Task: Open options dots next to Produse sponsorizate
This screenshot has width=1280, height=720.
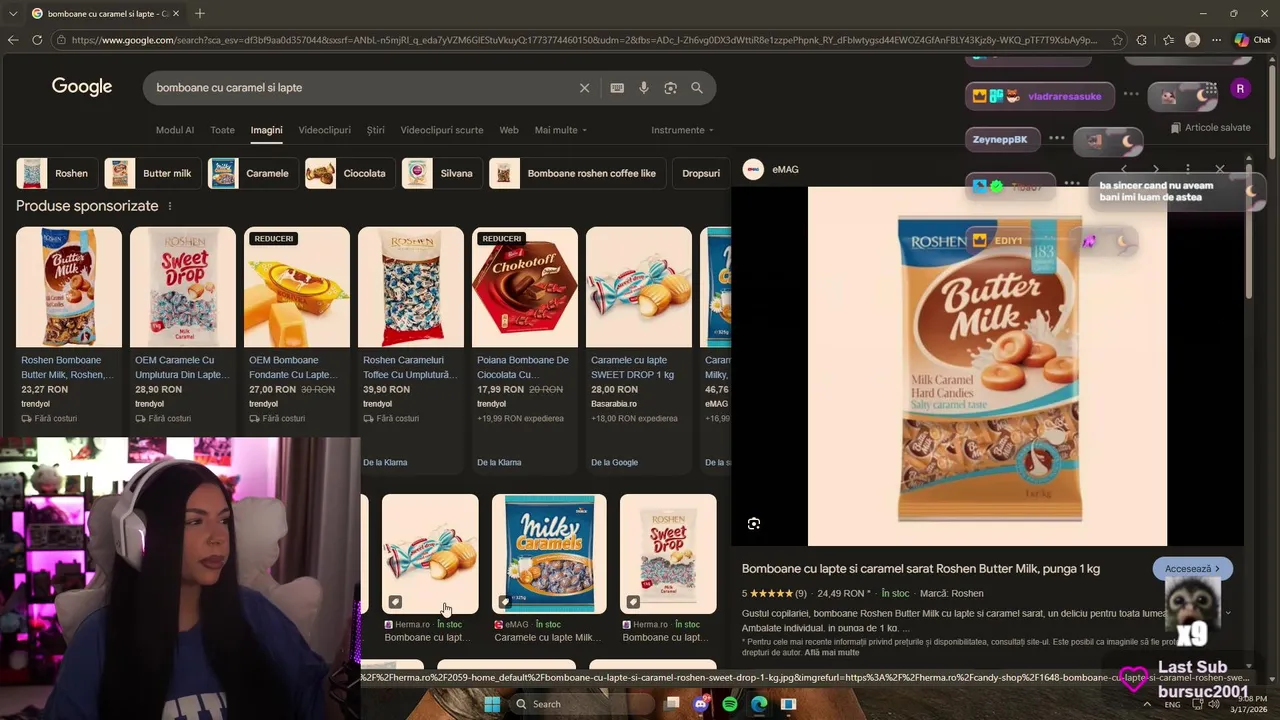Action: 169,206
